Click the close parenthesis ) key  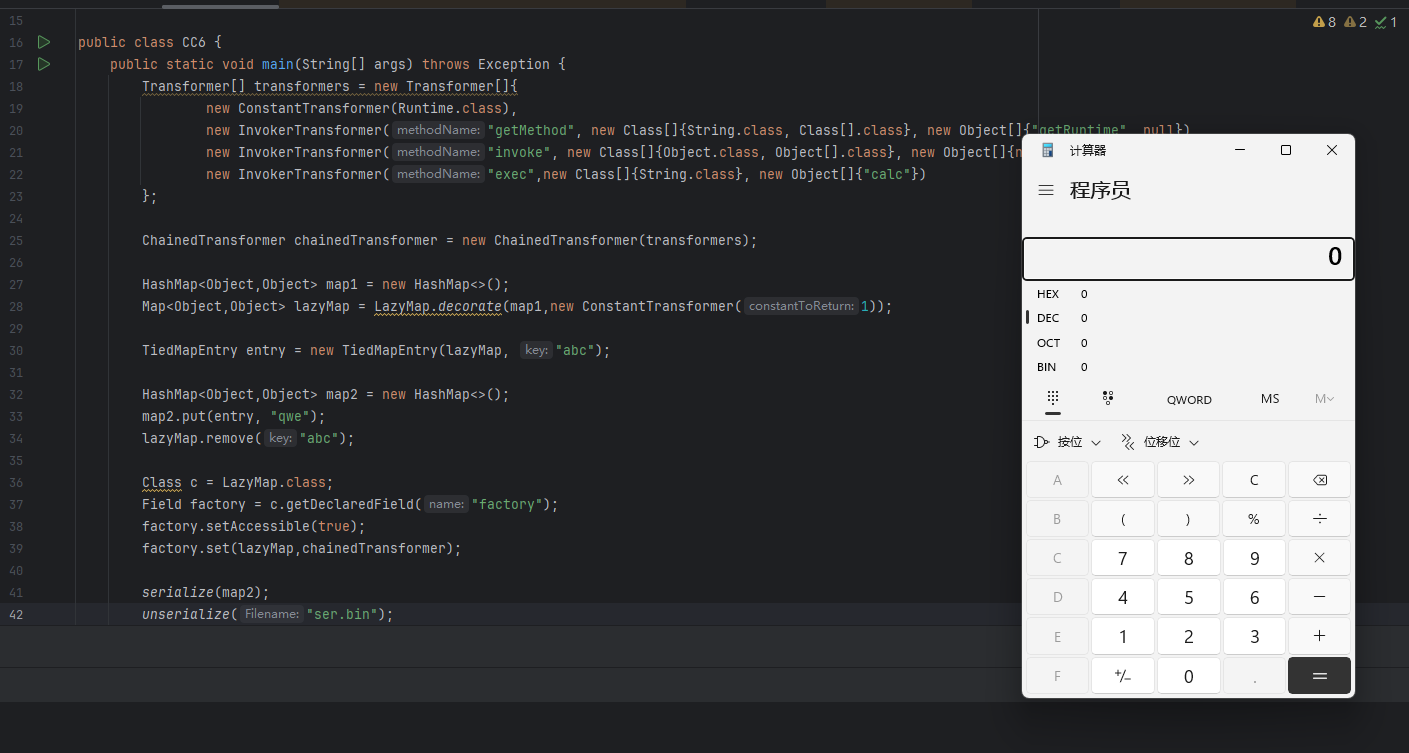tap(1188, 519)
